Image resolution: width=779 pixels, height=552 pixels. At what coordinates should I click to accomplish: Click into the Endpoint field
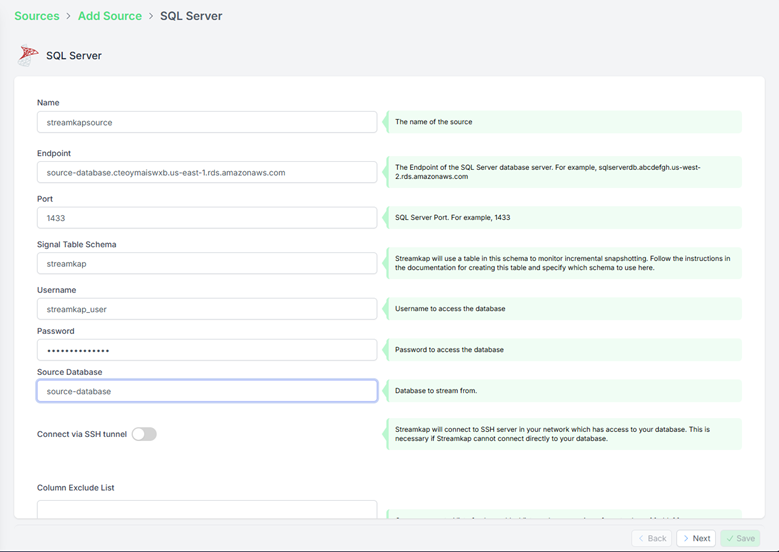207,172
